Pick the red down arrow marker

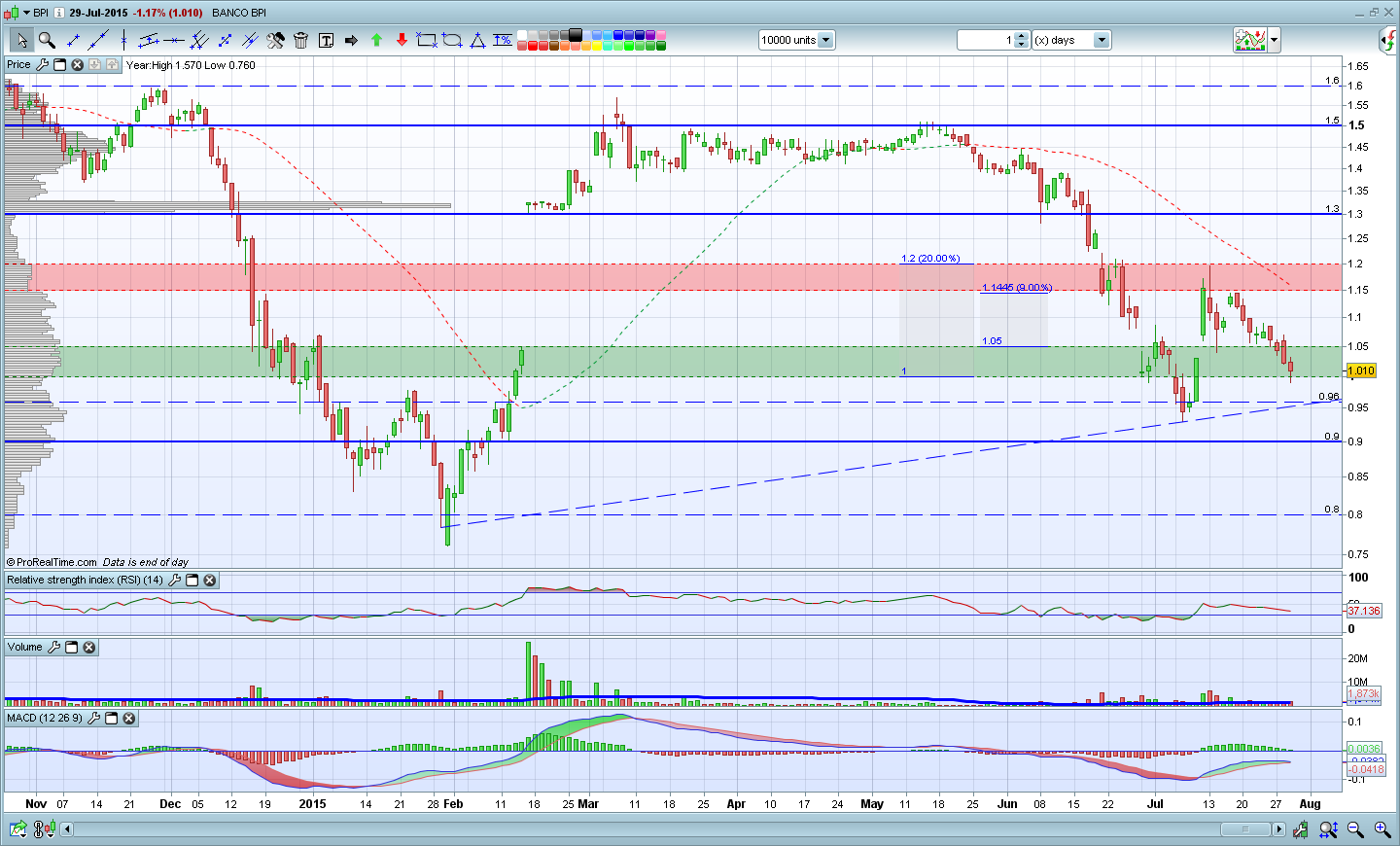pos(402,40)
